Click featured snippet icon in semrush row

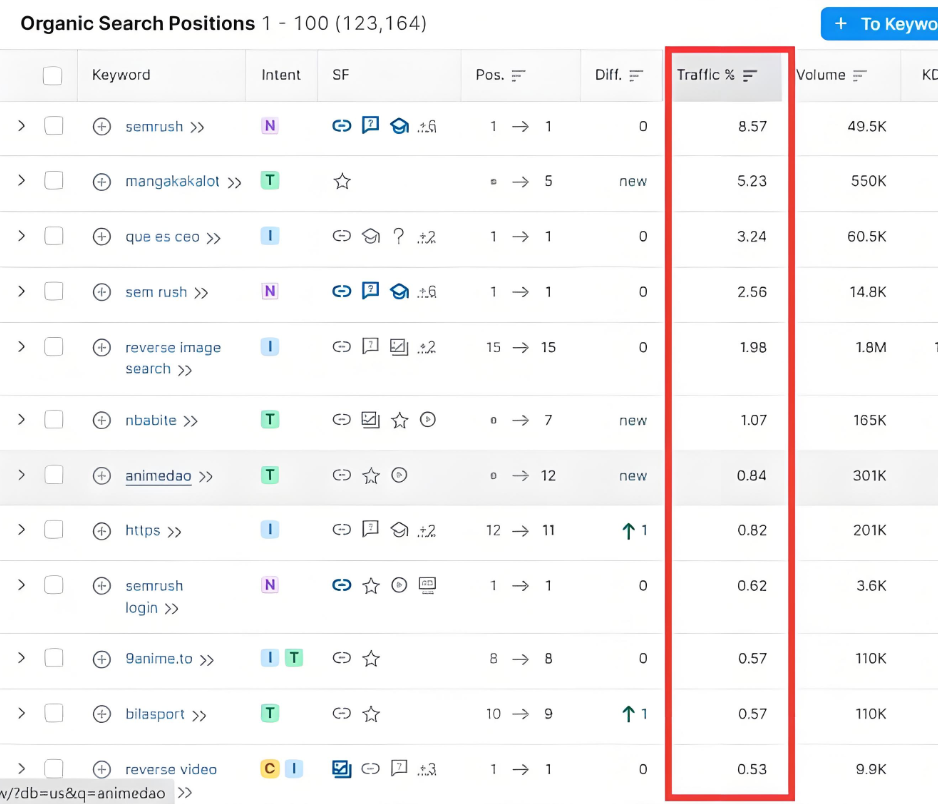[x=370, y=126]
